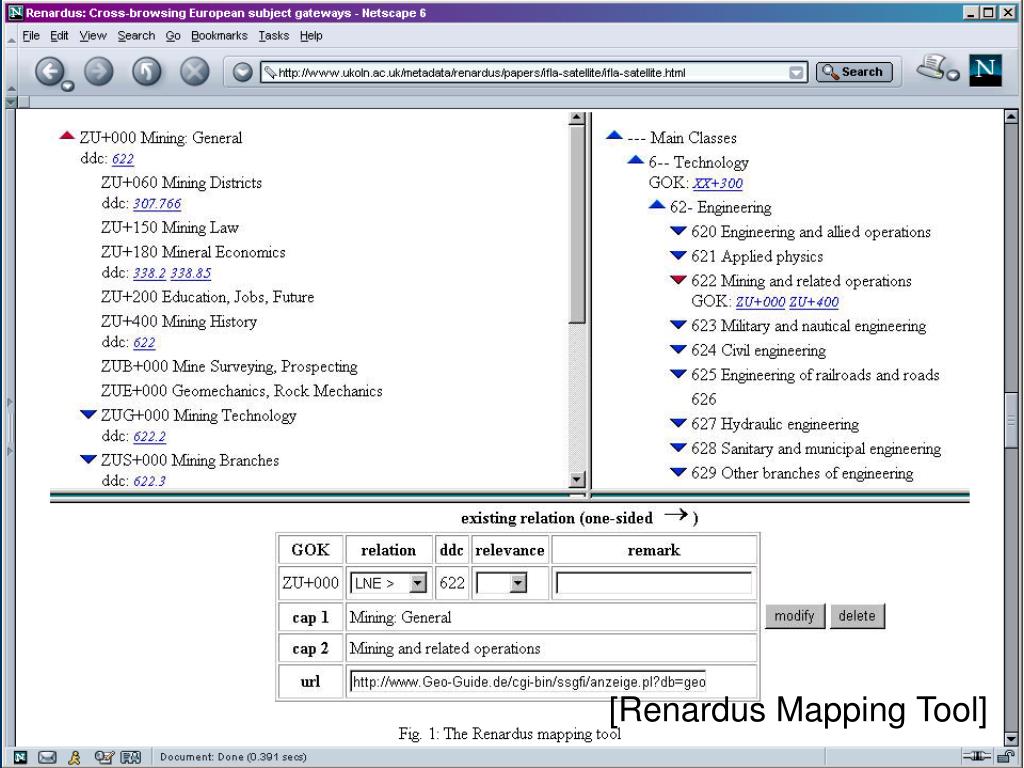Screen dimensions: 1024x768
Task: Click the modify button
Action: [x=795, y=616]
